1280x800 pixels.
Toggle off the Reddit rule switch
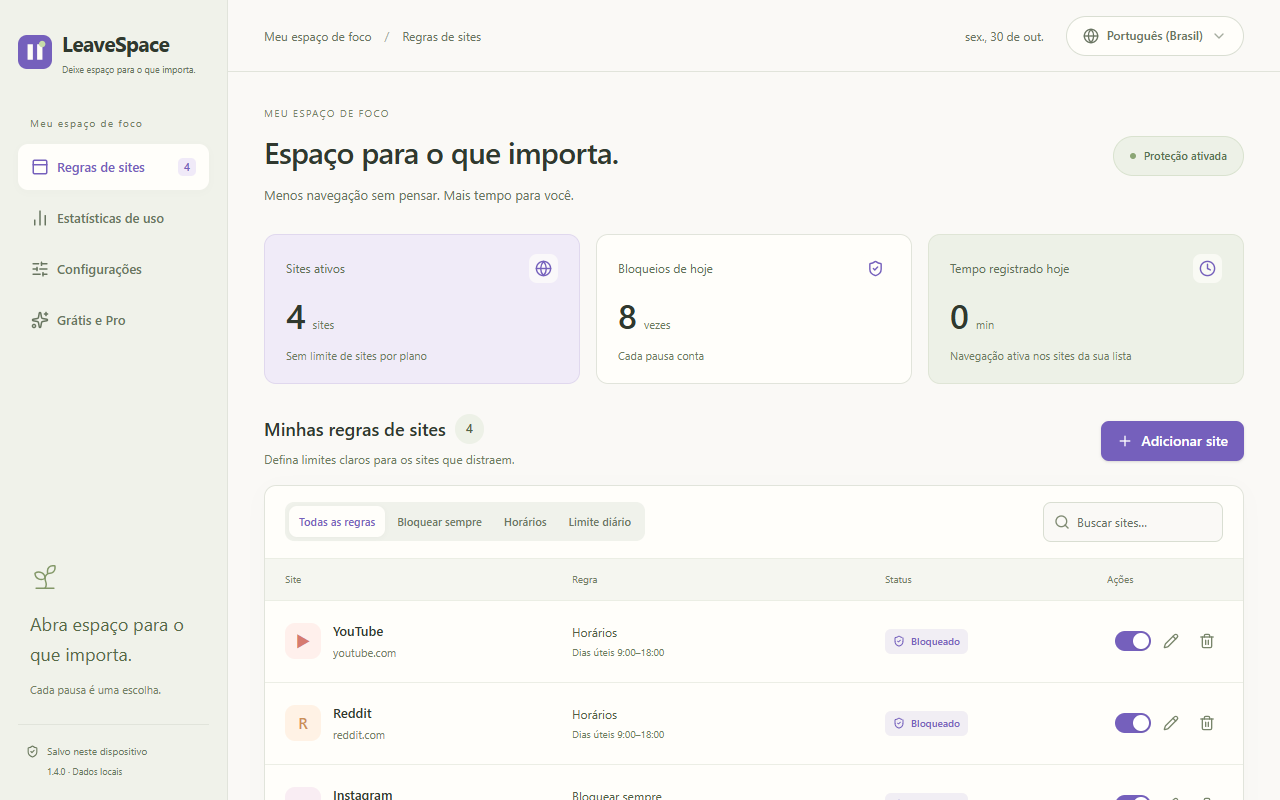[x=1133, y=723]
